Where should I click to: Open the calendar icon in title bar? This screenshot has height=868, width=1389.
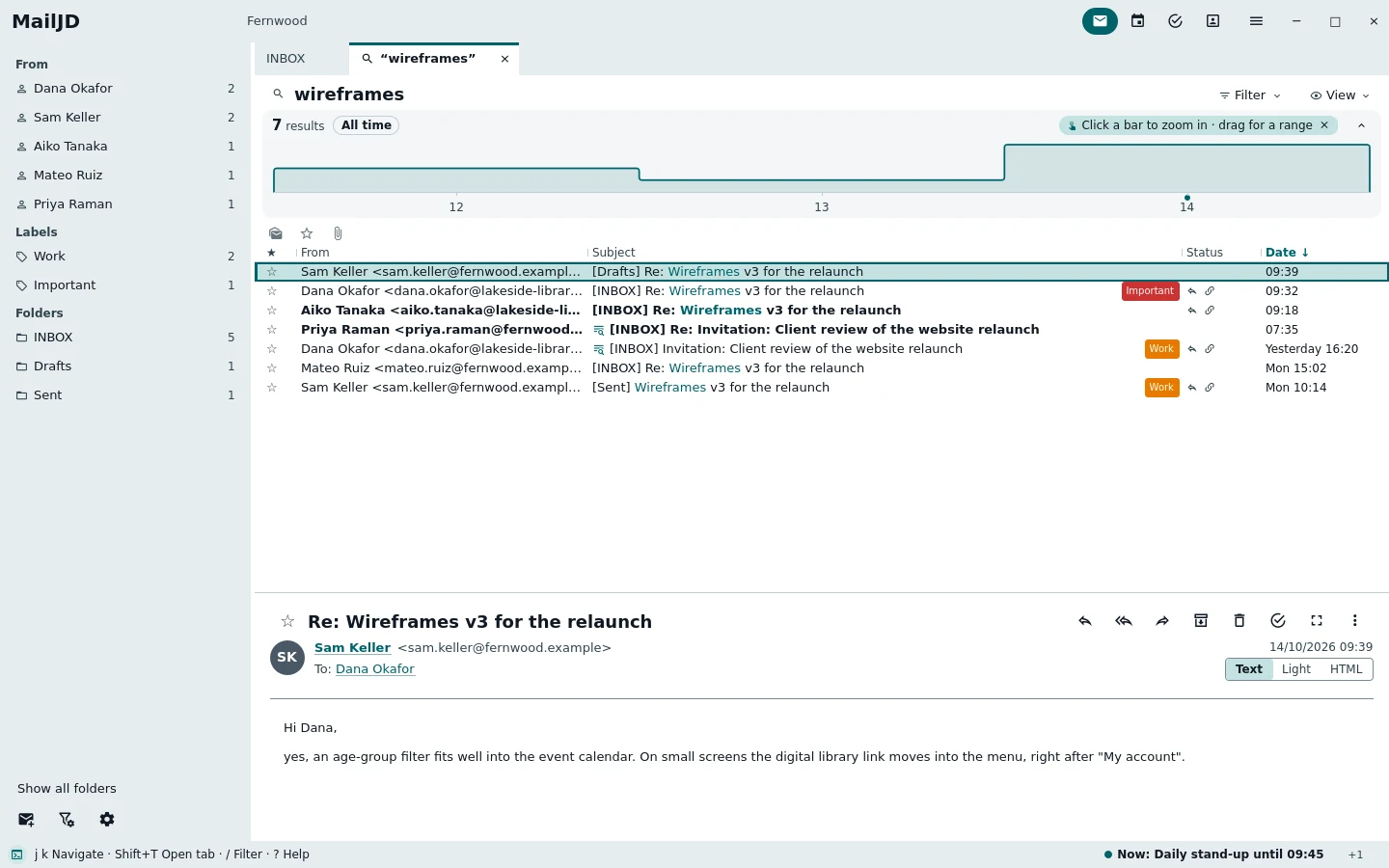coord(1138,21)
